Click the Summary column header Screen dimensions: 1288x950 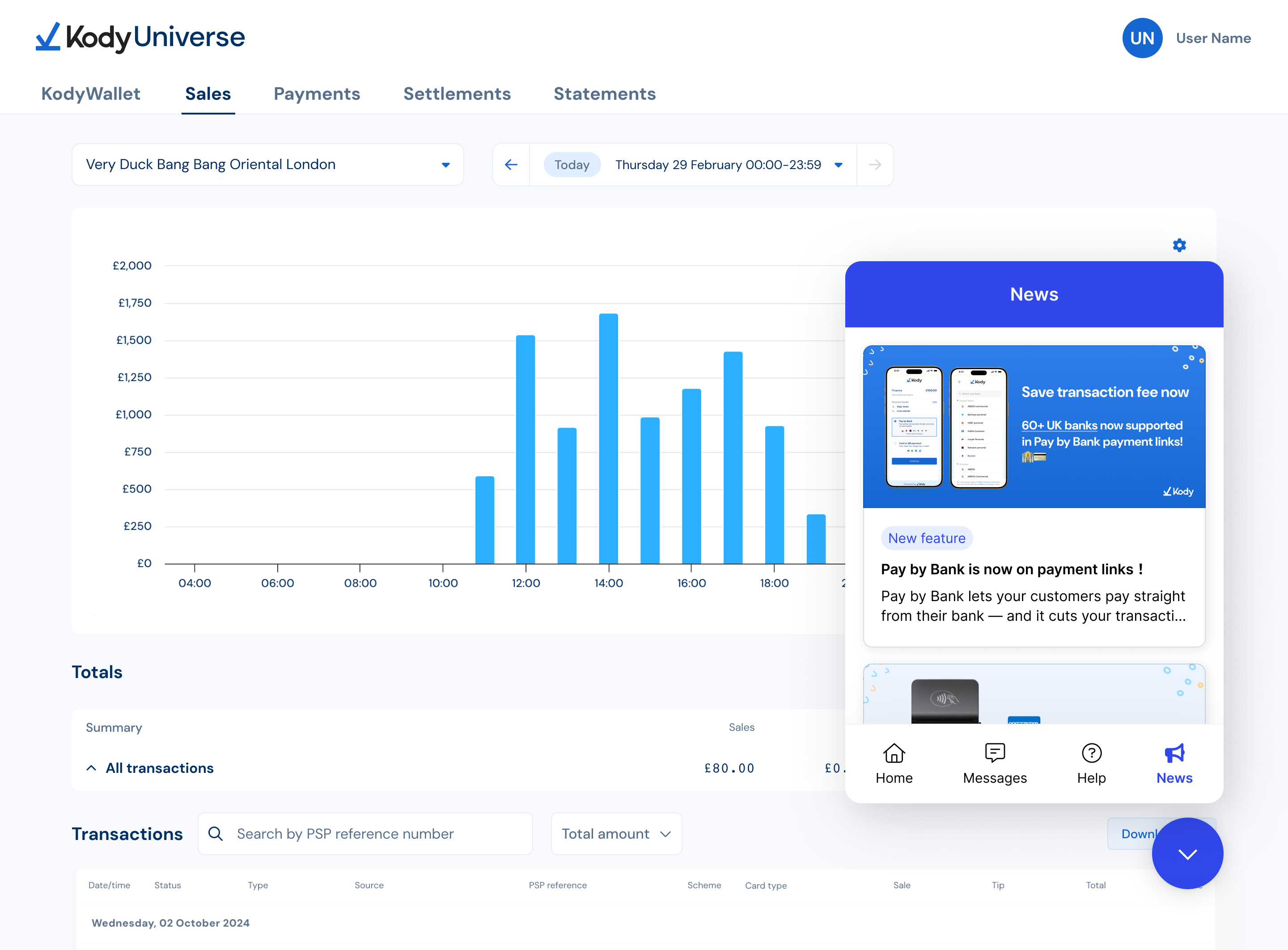(114, 727)
